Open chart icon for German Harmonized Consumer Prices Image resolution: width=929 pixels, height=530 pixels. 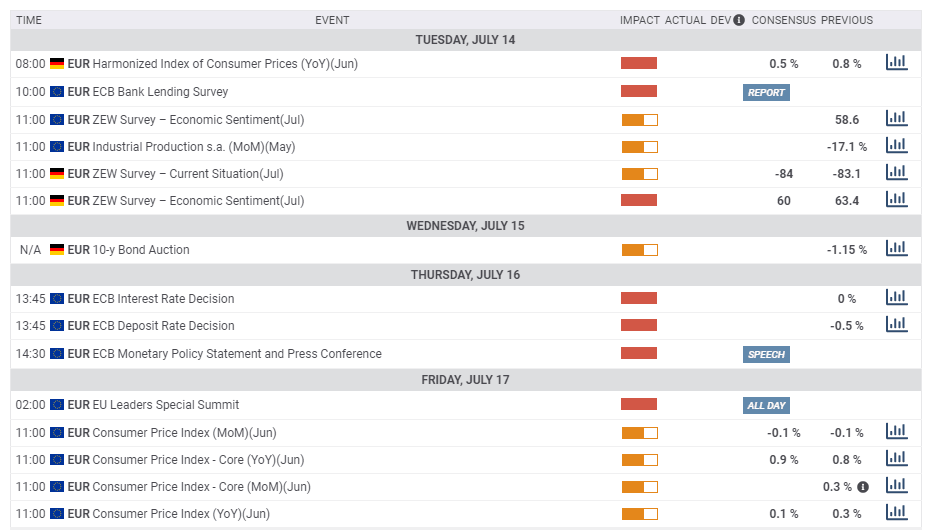tap(896, 63)
